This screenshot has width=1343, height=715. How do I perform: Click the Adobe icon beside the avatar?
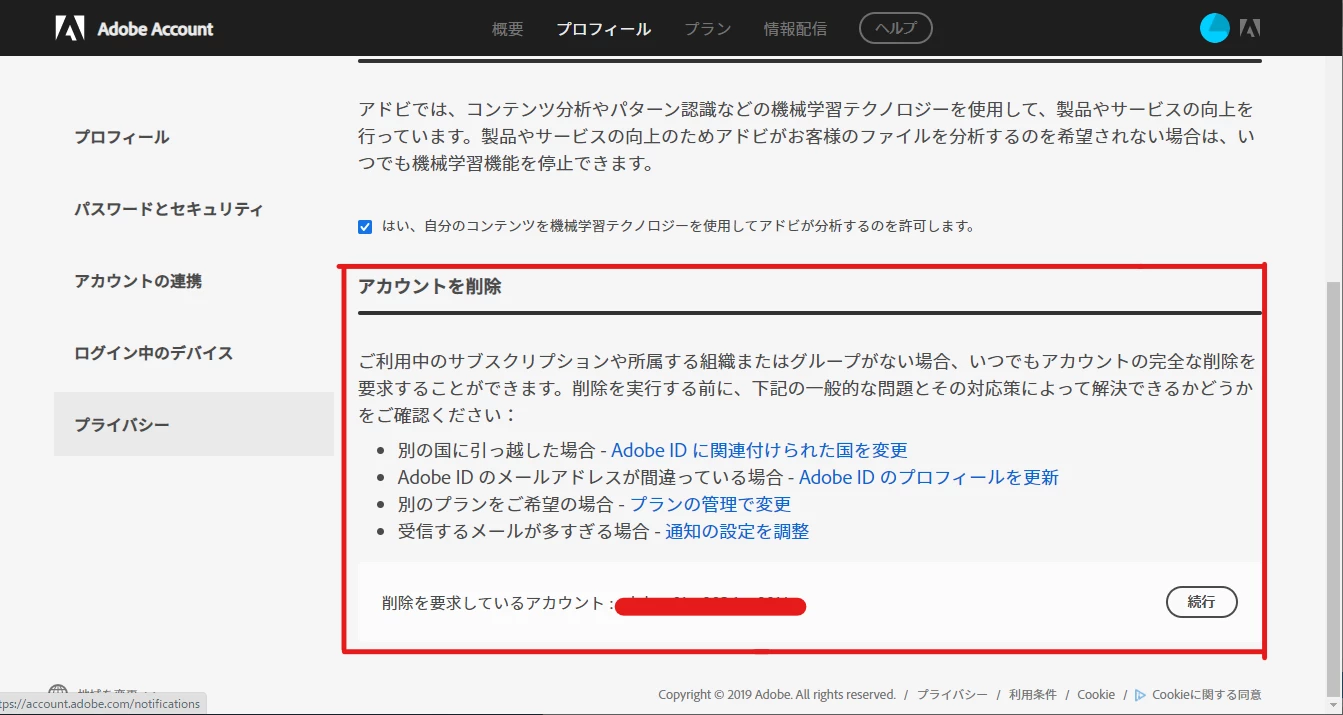(x=1250, y=28)
